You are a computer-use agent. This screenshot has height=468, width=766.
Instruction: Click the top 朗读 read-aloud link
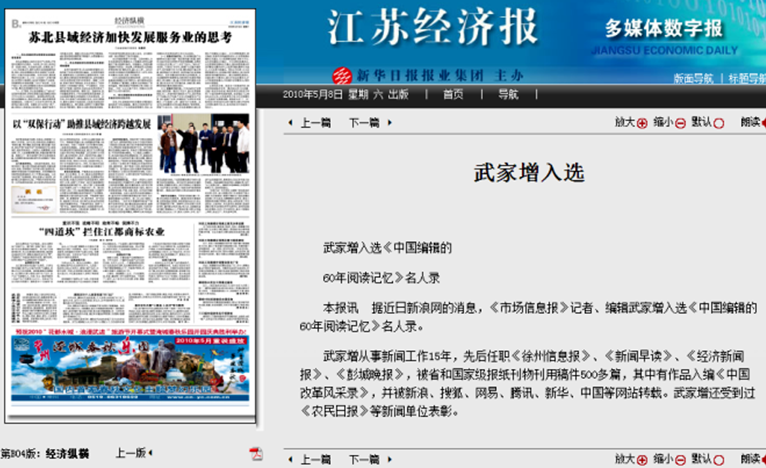751,122
